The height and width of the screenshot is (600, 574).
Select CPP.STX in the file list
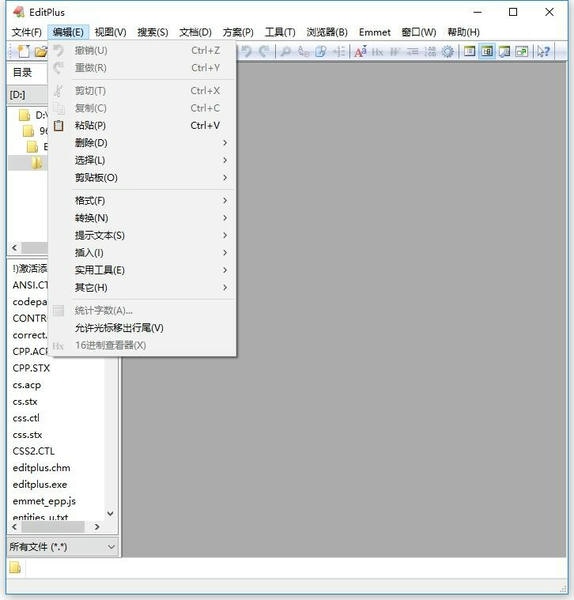pyautogui.click(x=31, y=368)
